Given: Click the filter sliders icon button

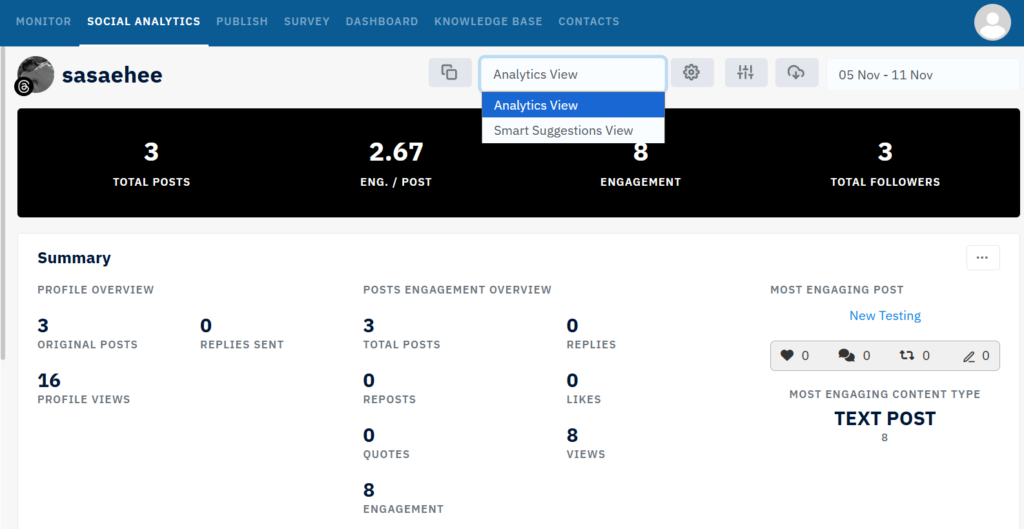Looking at the screenshot, I should coord(745,73).
